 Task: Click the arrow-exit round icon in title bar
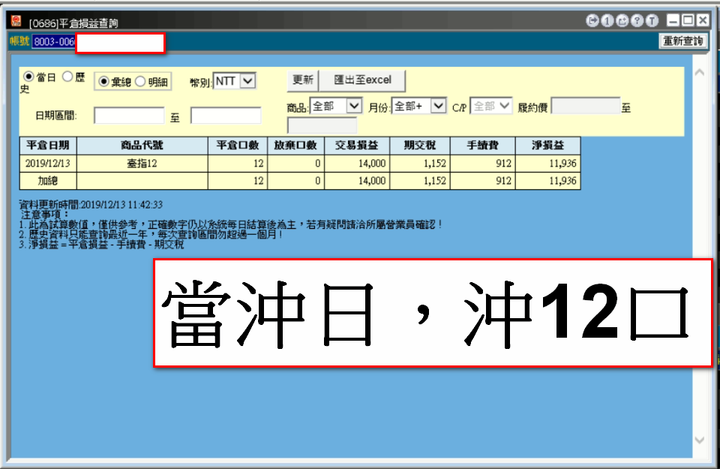(x=592, y=20)
